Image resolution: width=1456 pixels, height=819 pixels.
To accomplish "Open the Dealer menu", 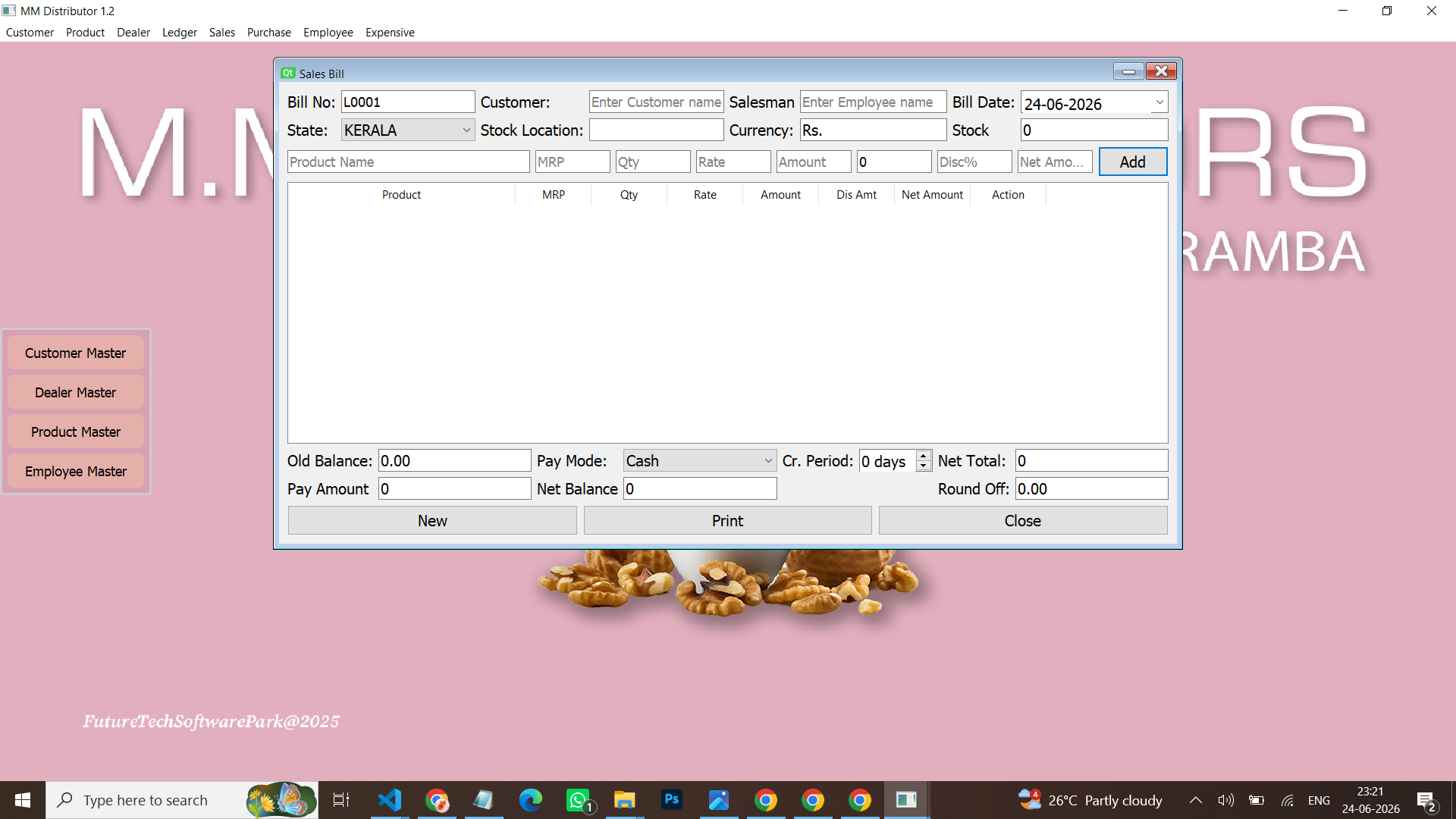I will pos(133,33).
